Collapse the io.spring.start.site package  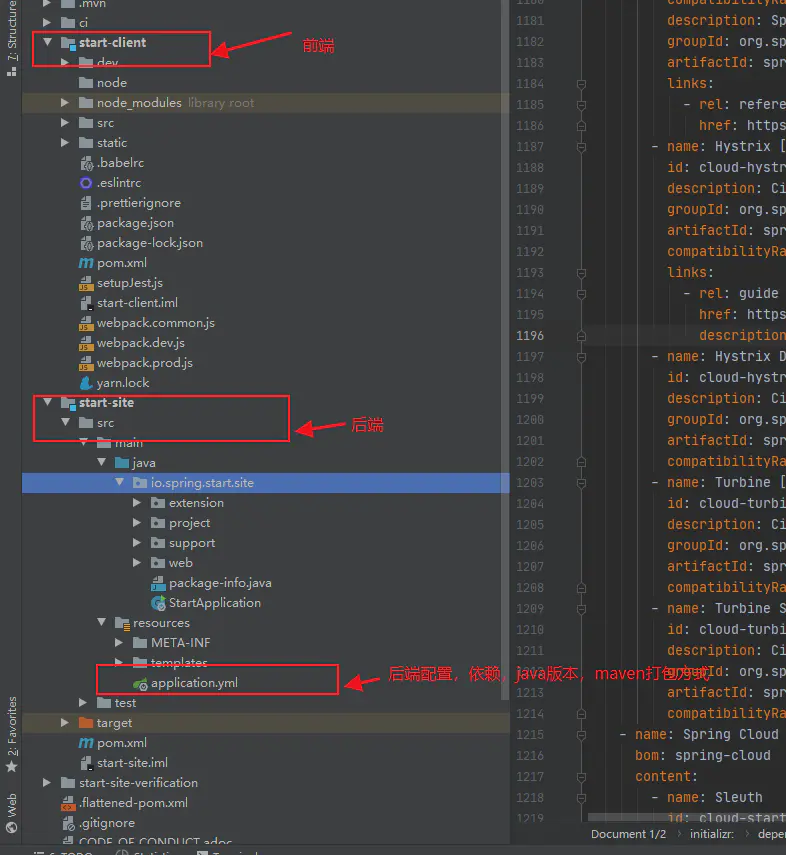click(119, 483)
